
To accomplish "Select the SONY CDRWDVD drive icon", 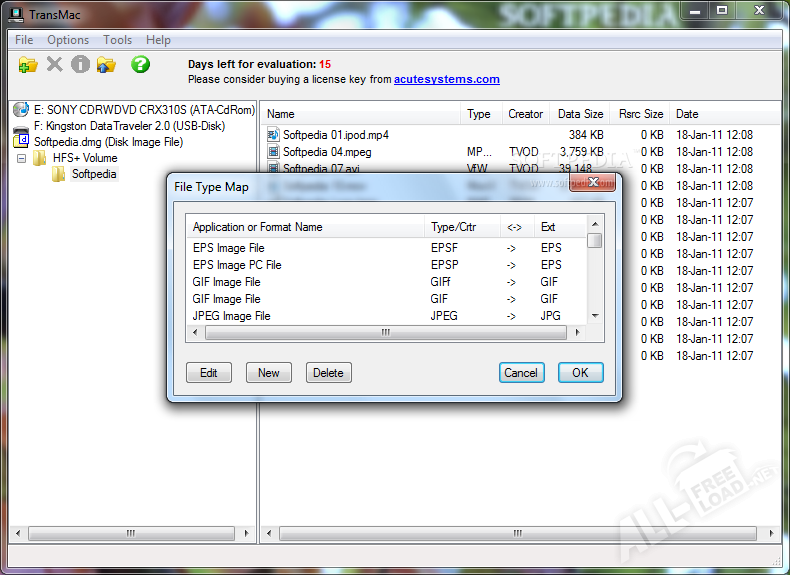I will (21, 110).
